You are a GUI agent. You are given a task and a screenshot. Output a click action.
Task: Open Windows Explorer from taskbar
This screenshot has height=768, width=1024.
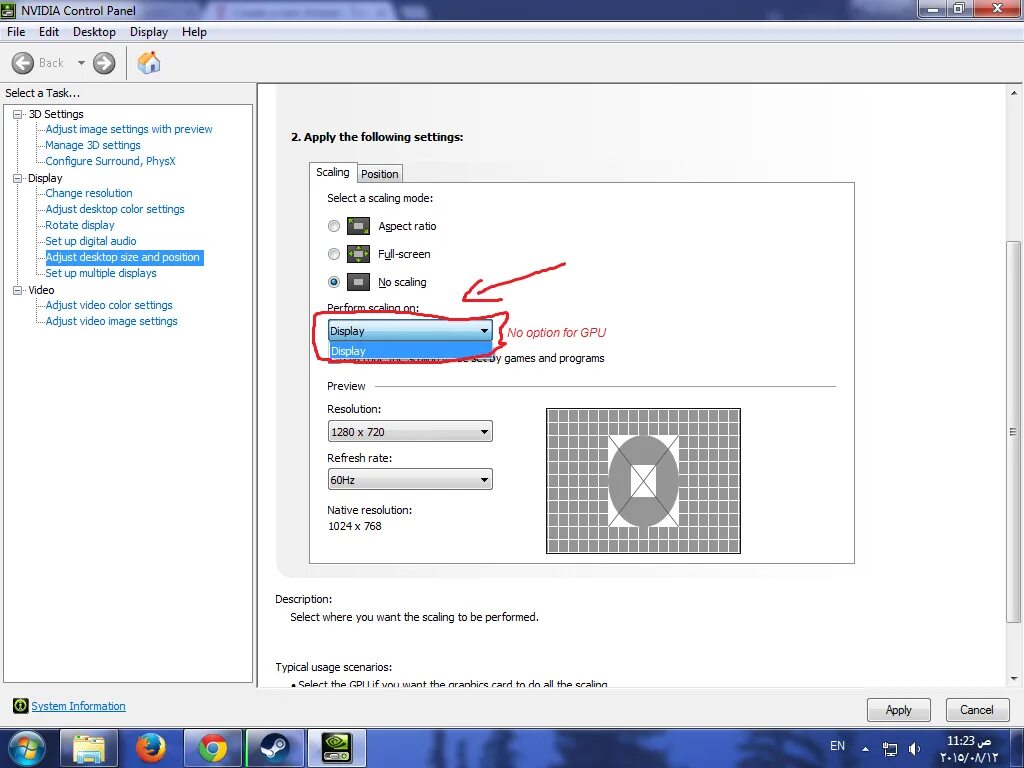[89, 748]
